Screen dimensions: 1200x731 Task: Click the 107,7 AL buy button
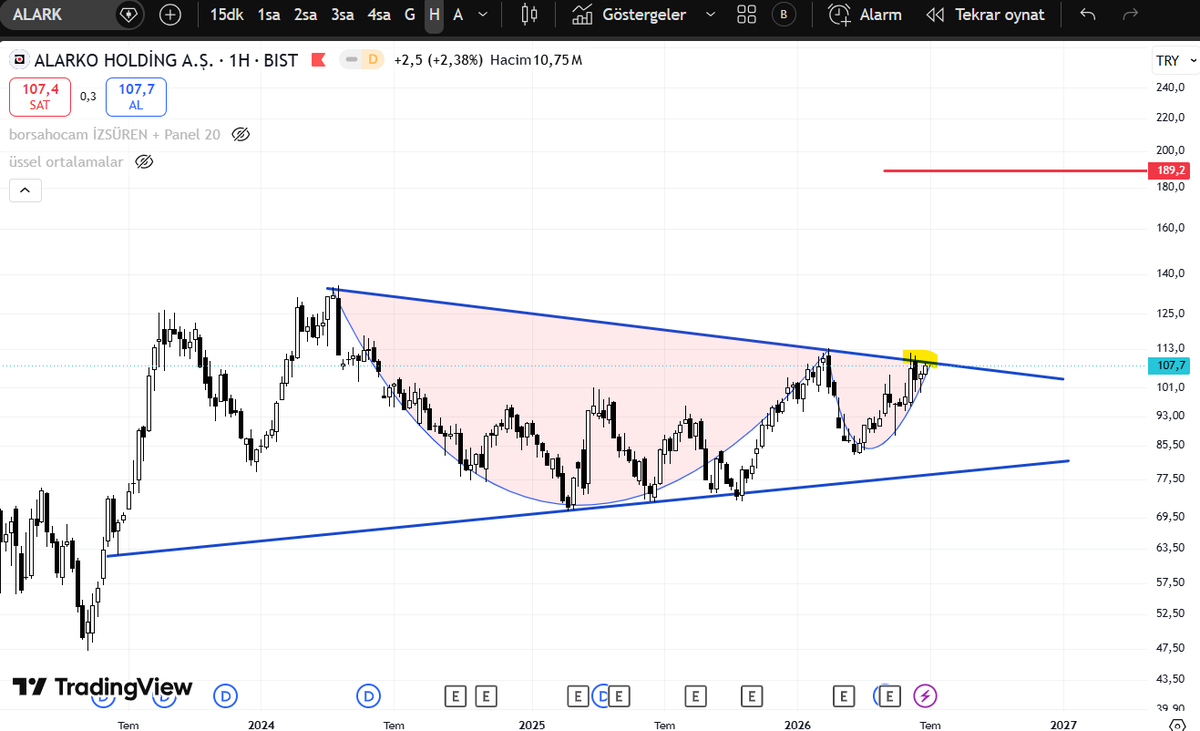tap(136, 97)
